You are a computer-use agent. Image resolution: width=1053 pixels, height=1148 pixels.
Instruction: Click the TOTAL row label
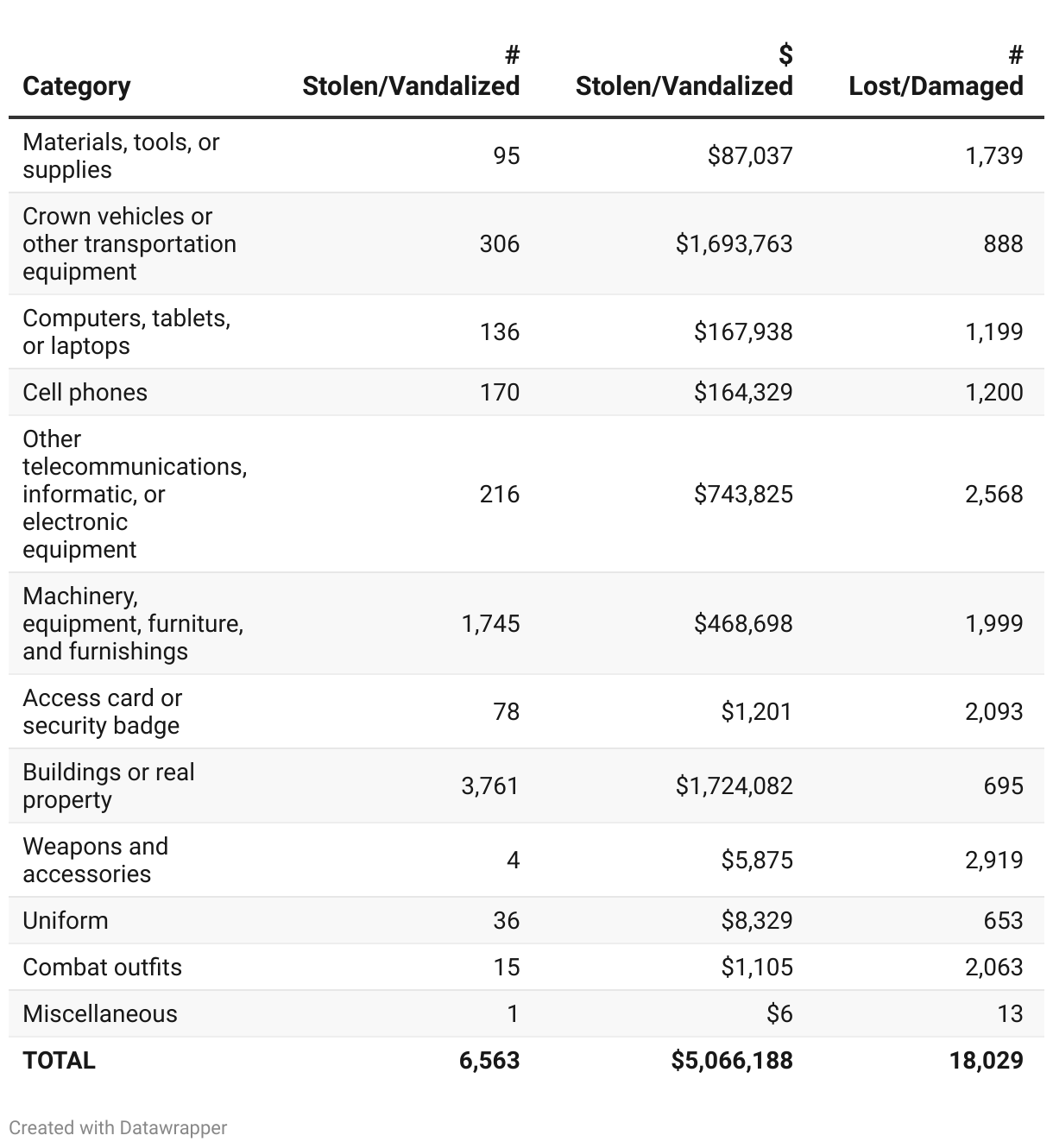59,1060
